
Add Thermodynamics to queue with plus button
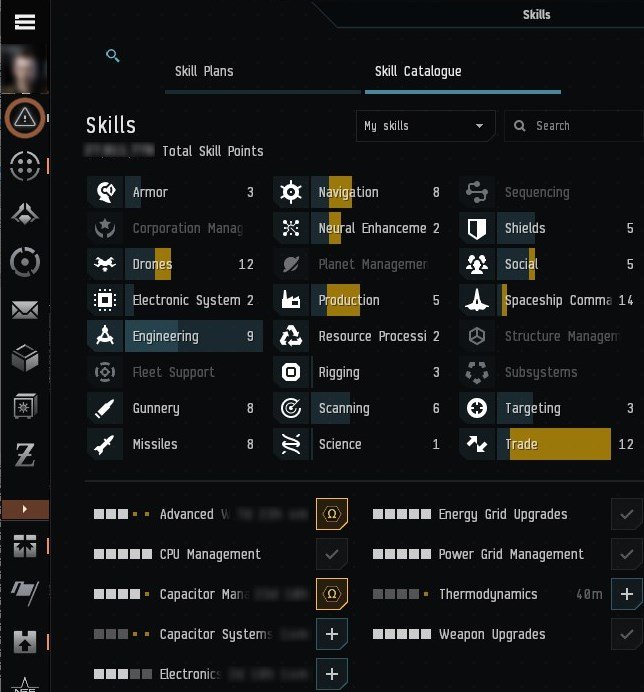pyautogui.click(x=626, y=594)
